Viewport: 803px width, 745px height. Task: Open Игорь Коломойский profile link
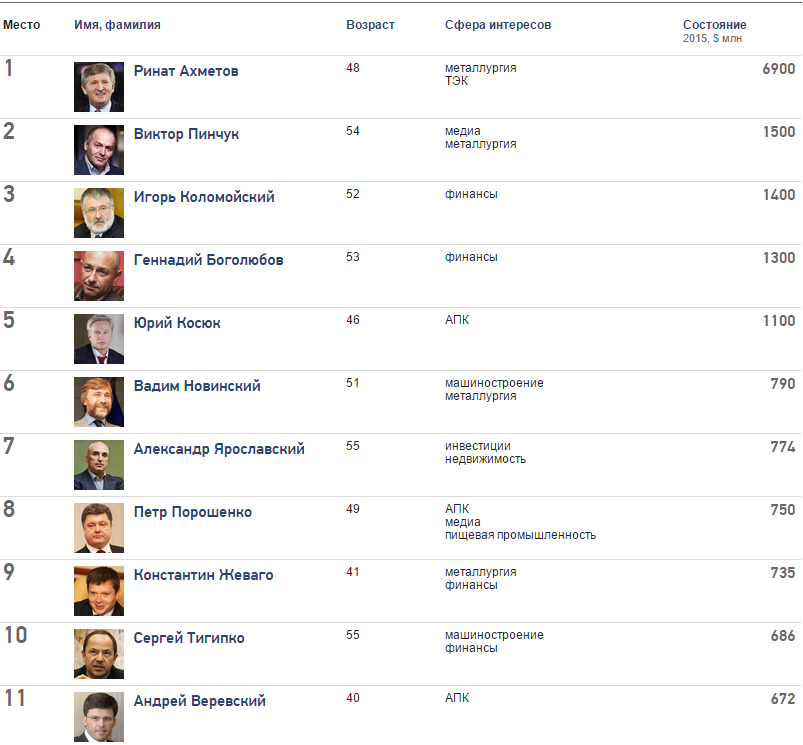click(204, 198)
